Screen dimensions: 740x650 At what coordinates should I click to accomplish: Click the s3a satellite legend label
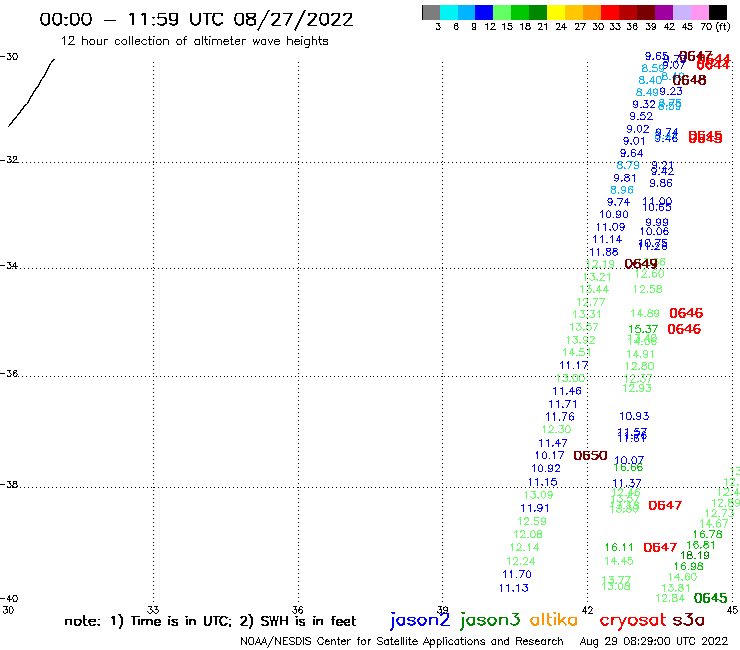click(688, 620)
